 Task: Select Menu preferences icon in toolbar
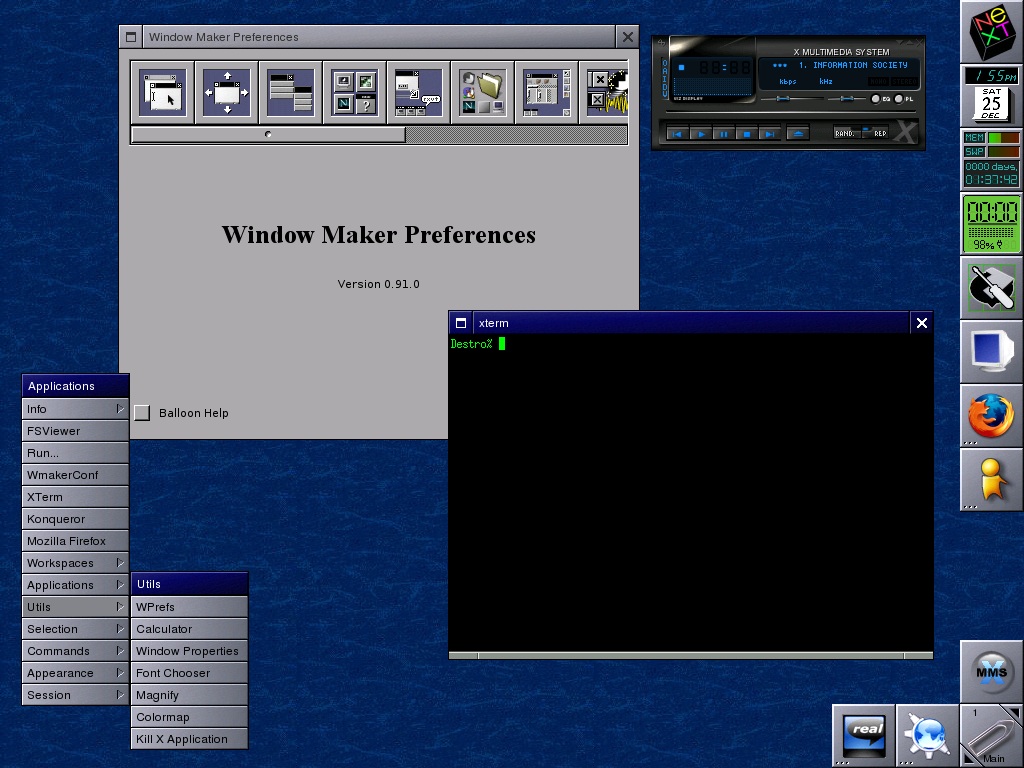(x=291, y=92)
